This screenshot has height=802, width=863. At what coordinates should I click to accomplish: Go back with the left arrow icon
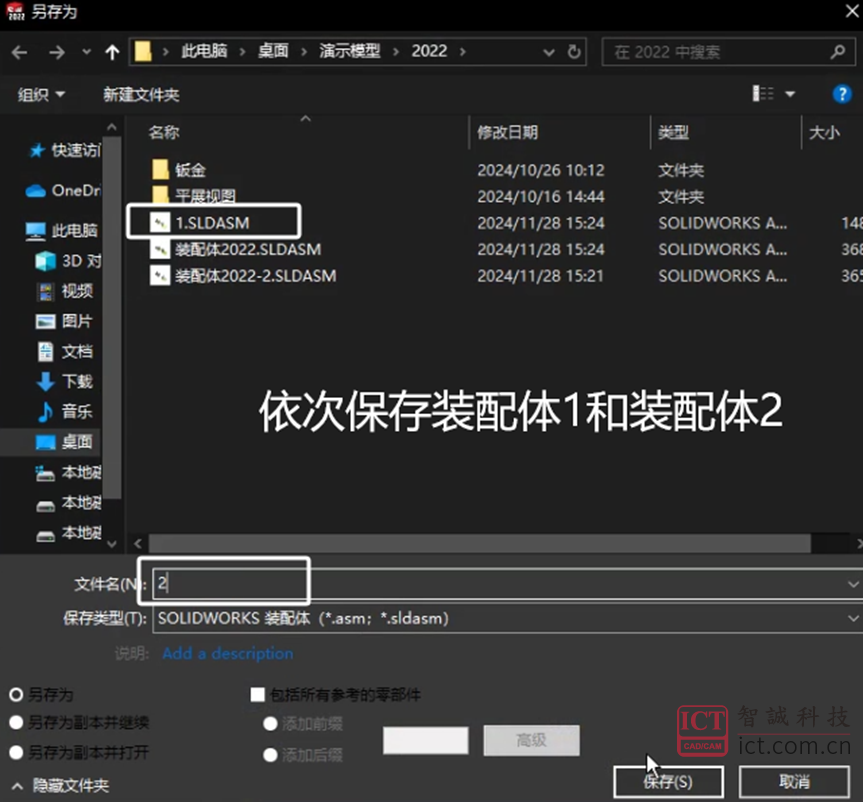click(x=19, y=52)
